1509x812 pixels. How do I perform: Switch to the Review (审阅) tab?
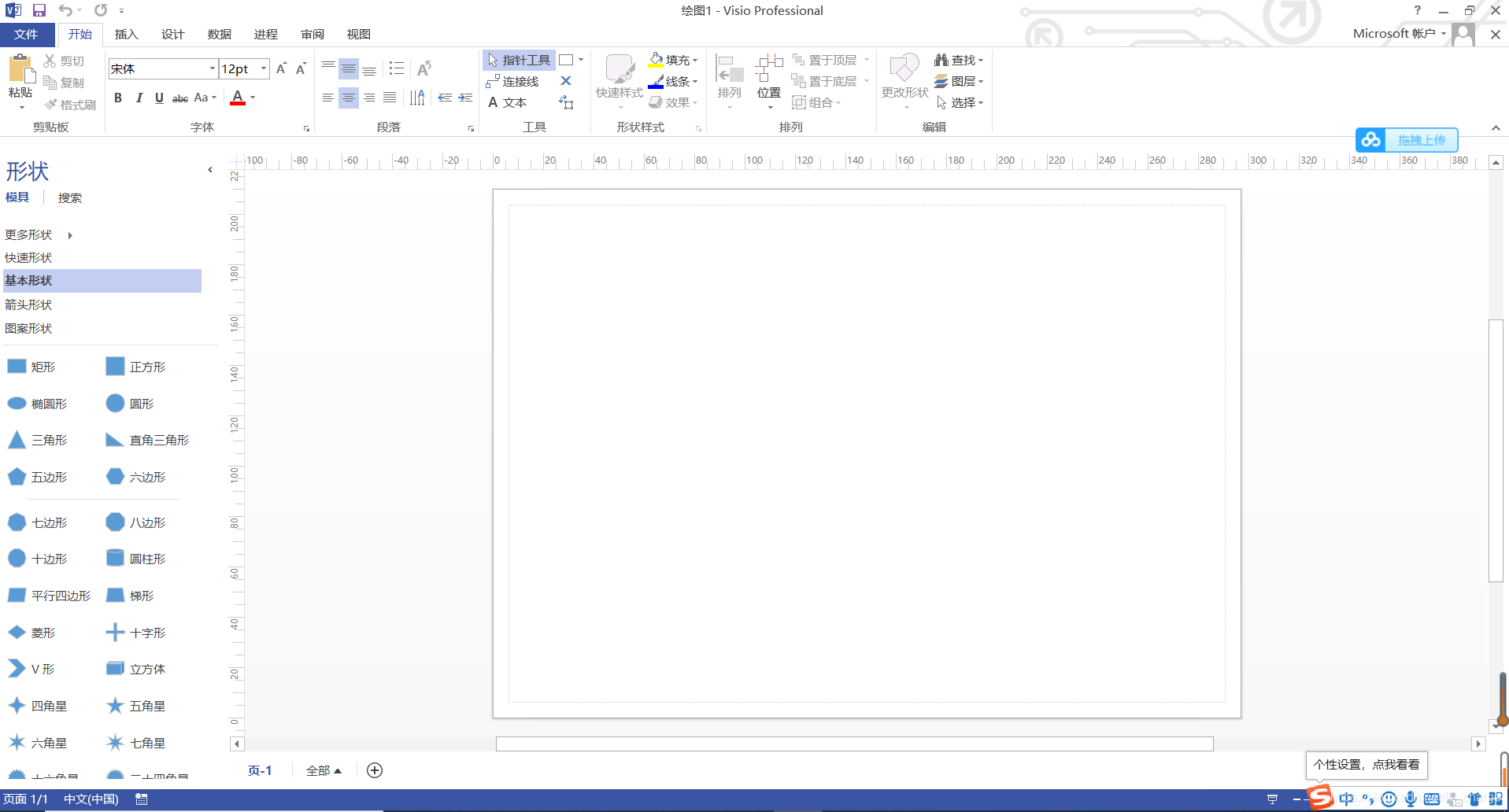pos(313,35)
